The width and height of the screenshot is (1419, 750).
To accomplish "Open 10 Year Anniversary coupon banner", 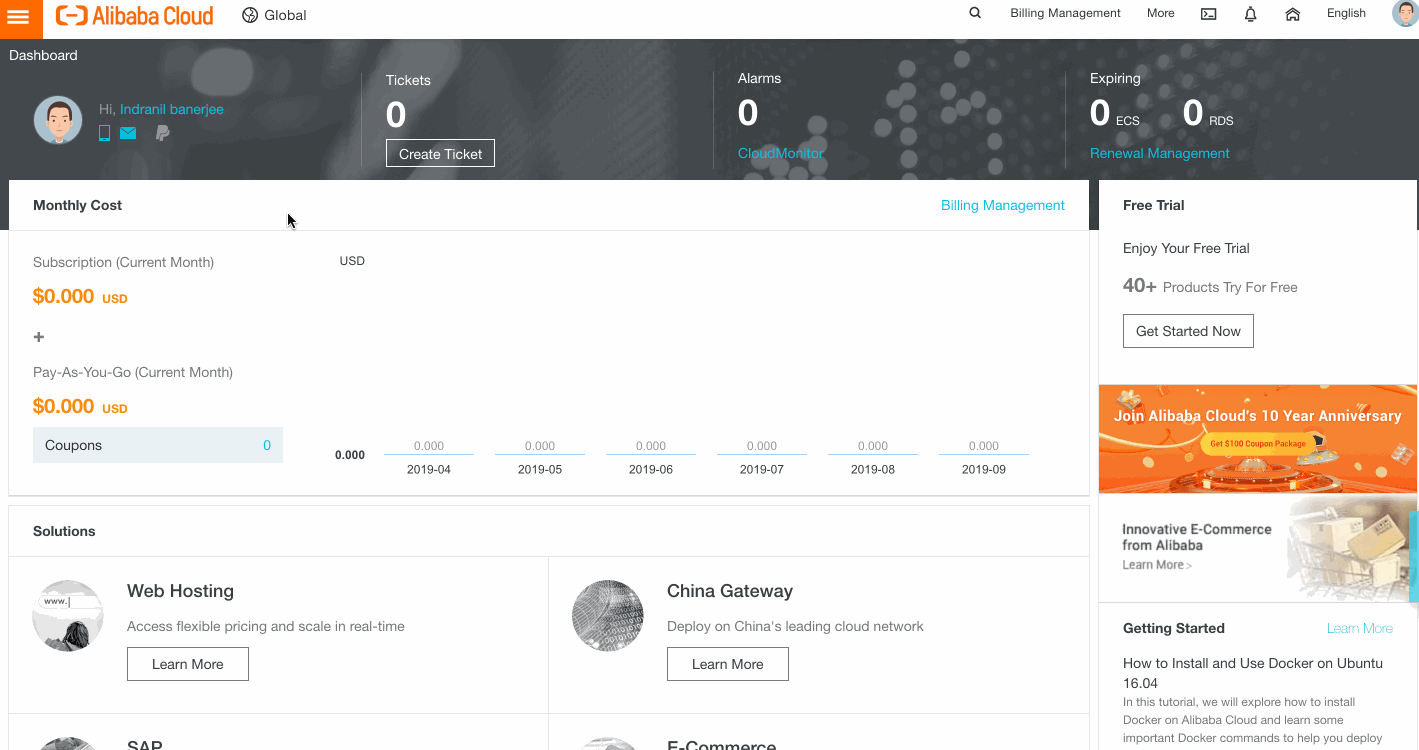I will click(1258, 439).
